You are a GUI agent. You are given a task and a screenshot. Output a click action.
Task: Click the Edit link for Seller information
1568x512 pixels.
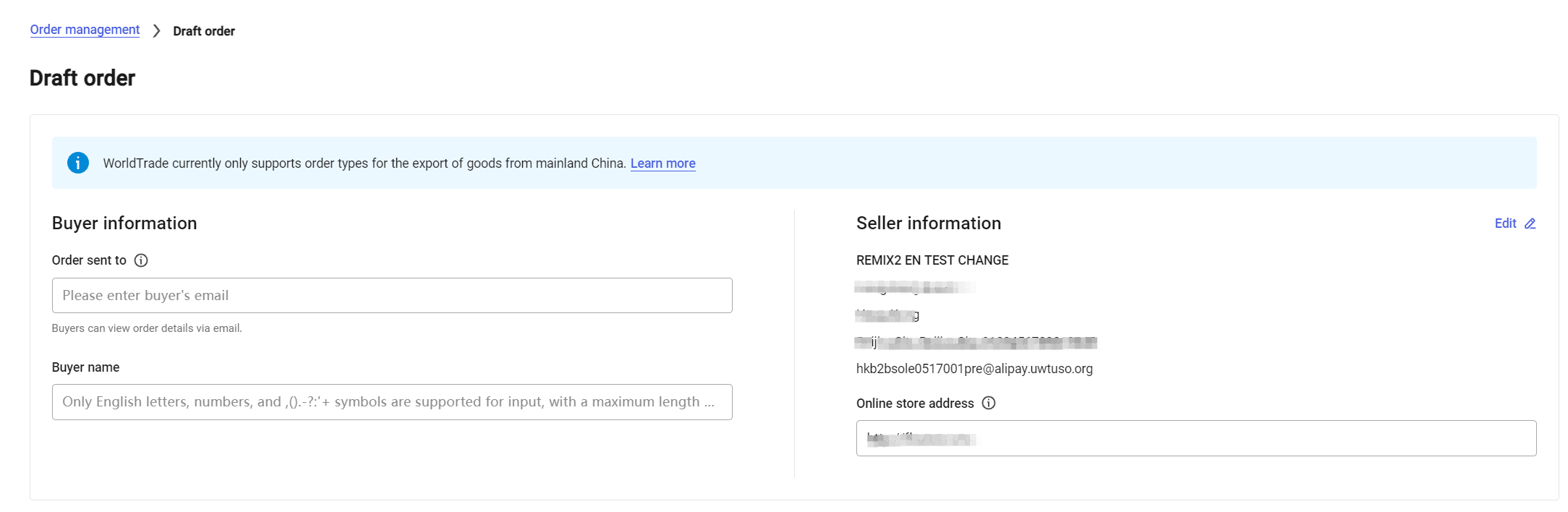(x=1505, y=223)
